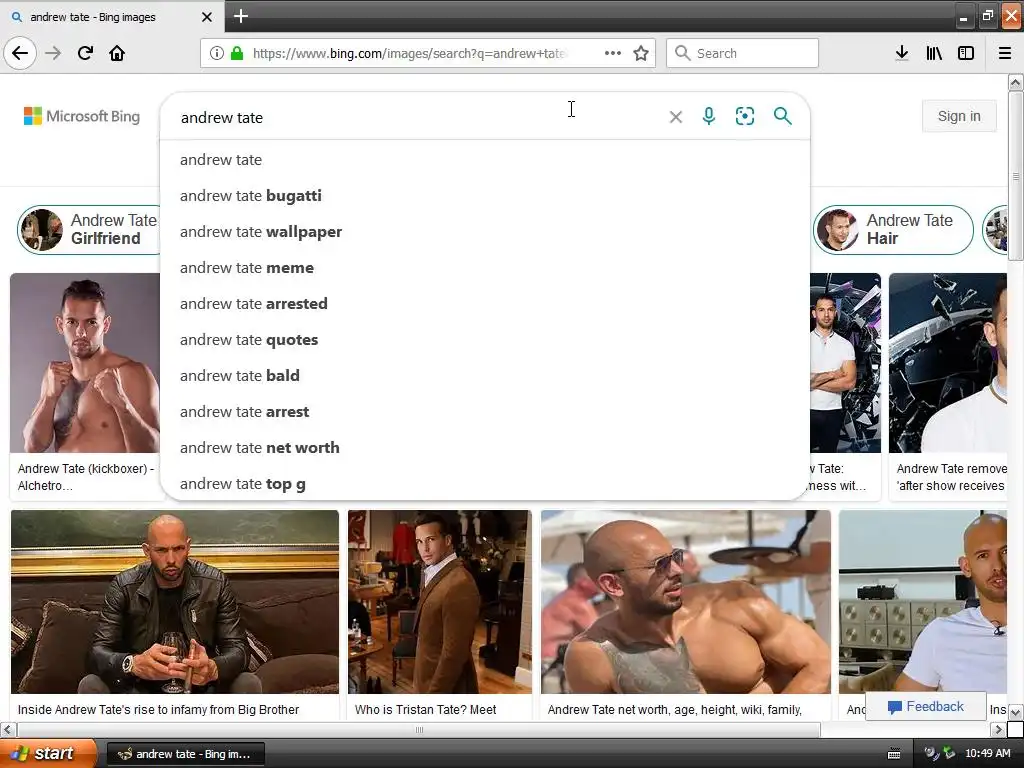
Task: Choose suggestion "andrew tate arrest"
Action: tap(485, 411)
